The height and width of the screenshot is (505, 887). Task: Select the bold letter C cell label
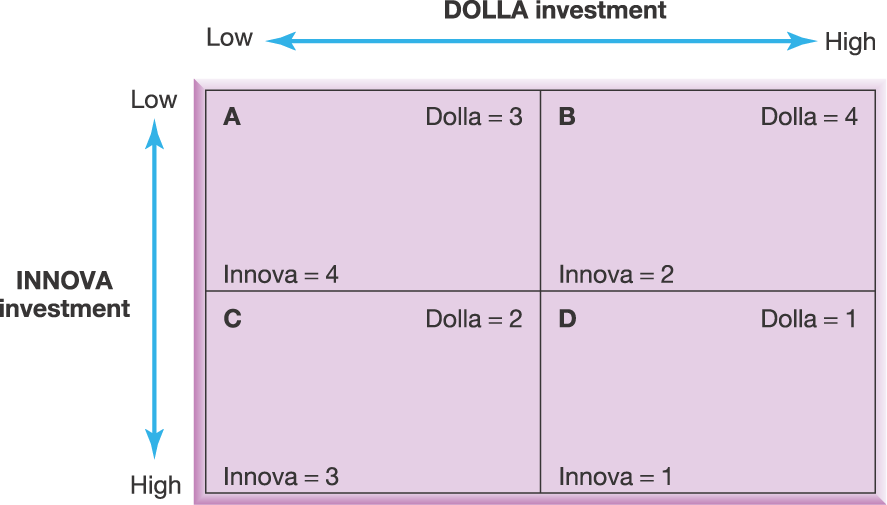[232, 320]
